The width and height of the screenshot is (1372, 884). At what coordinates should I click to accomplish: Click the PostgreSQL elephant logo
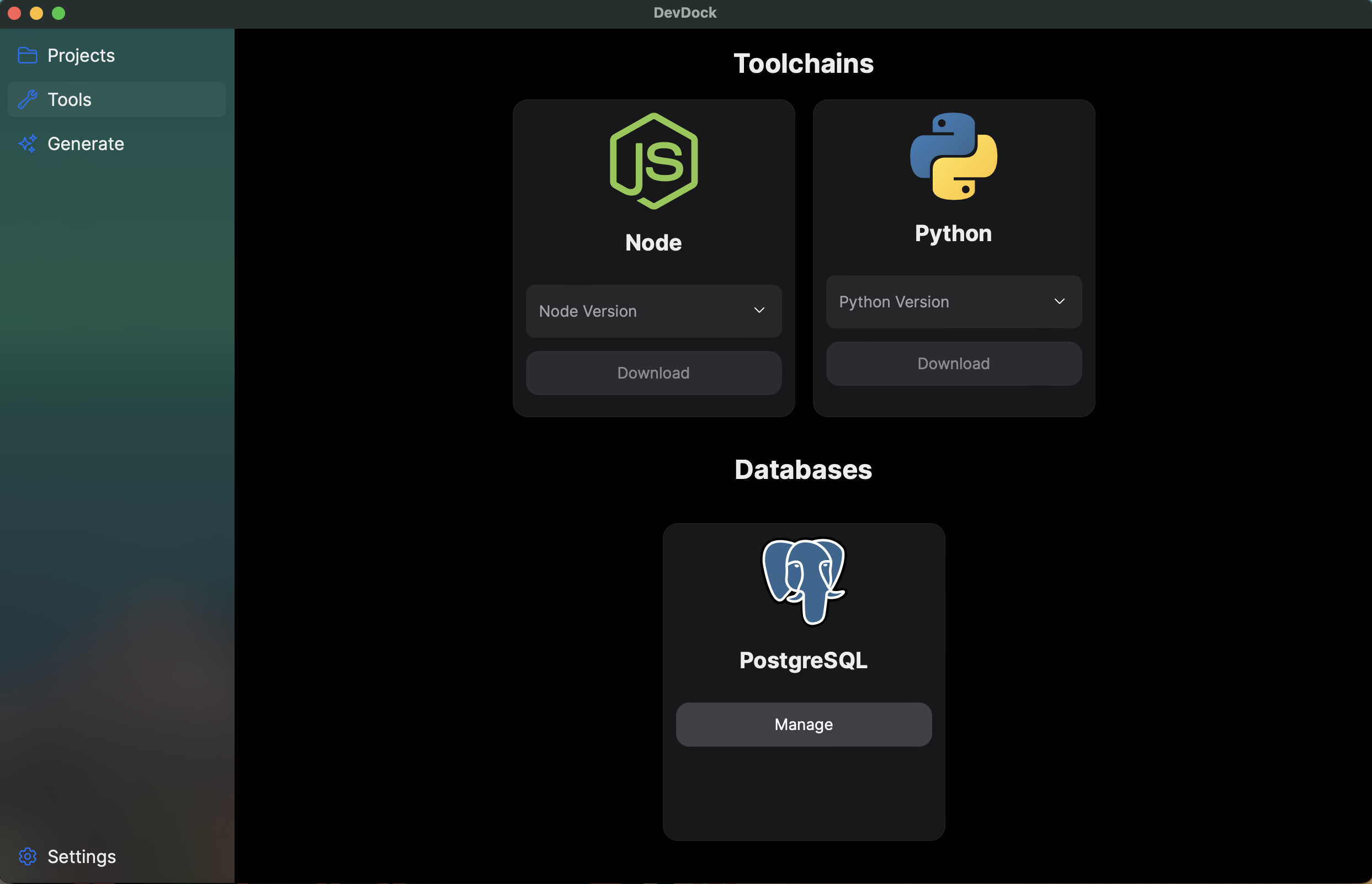point(803,581)
